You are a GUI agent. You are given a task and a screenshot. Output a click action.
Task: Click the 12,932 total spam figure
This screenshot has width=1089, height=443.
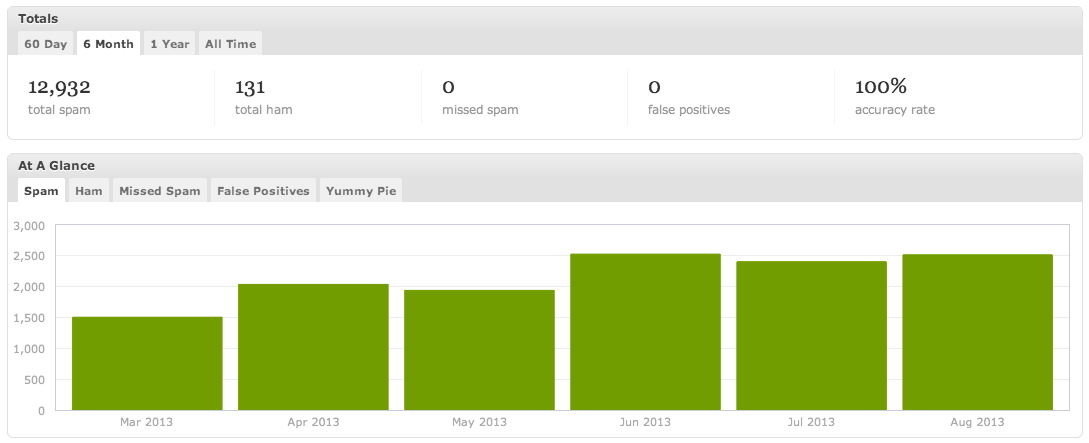pyautogui.click(x=59, y=88)
